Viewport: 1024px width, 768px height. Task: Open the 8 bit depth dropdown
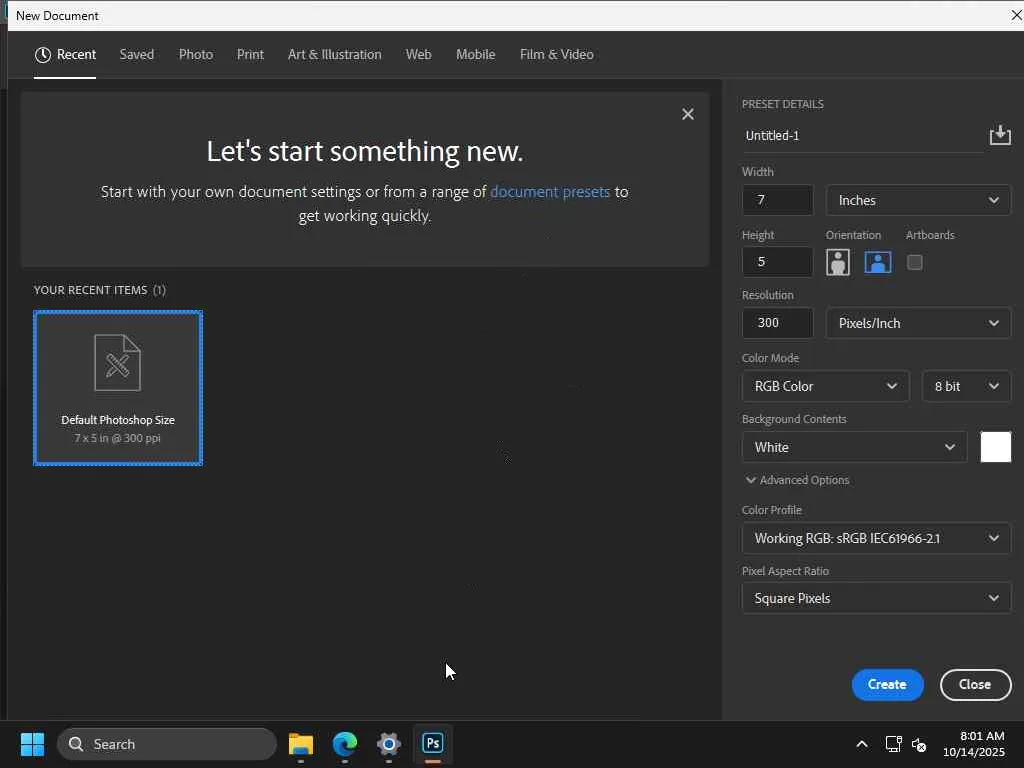[967, 386]
